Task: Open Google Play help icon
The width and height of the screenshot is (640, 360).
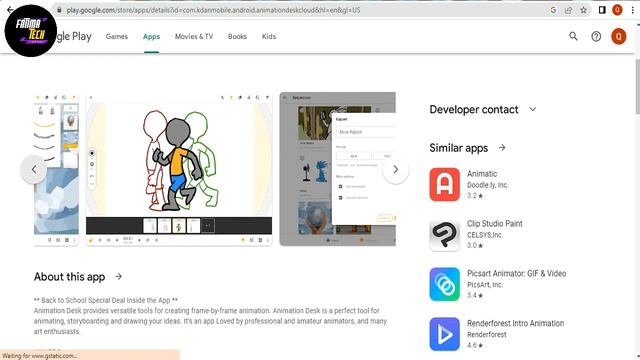Action: [x=596, y=36]
